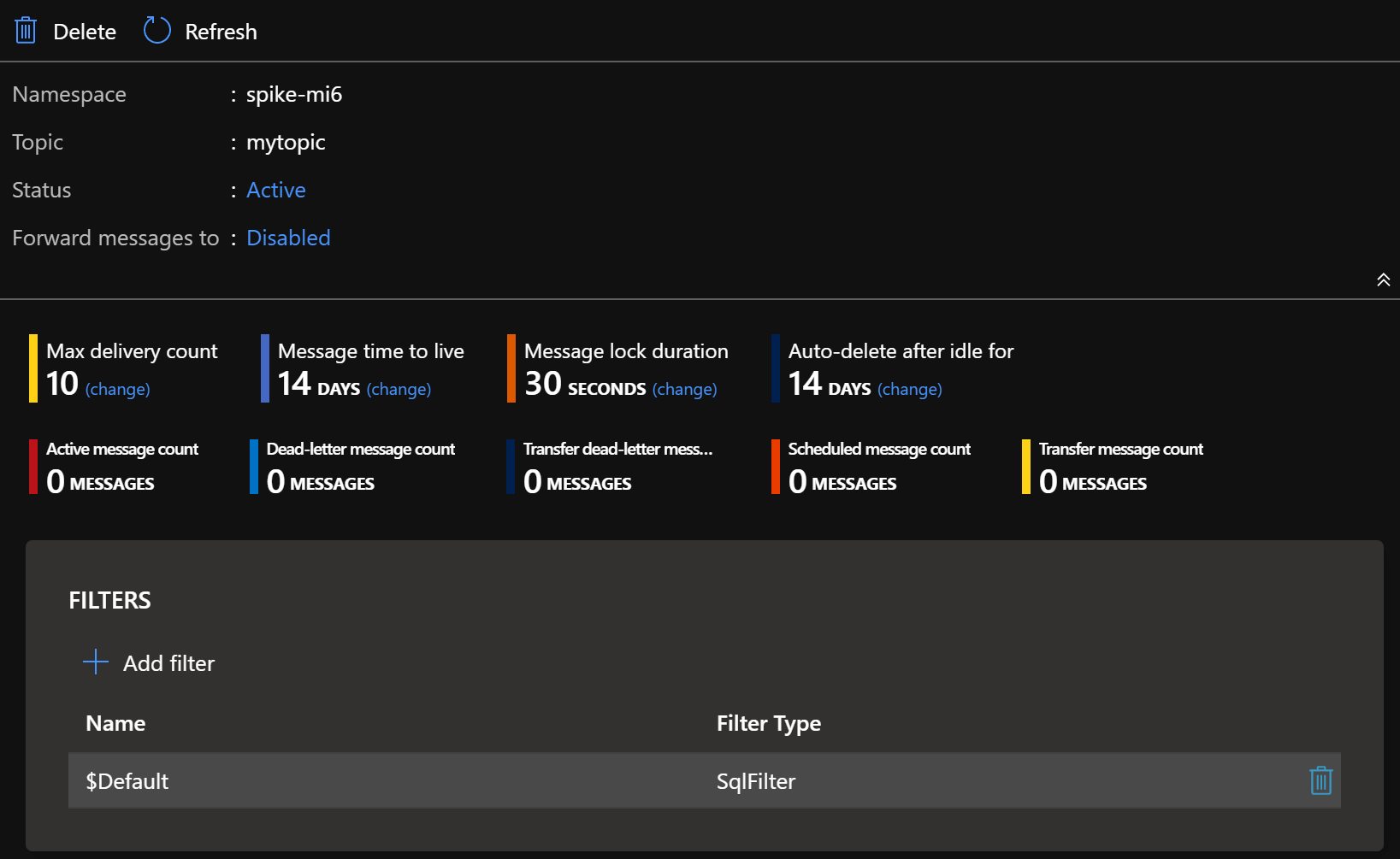
Task: Click the Delete trash can icon
Action: click(x=26, y=31)
